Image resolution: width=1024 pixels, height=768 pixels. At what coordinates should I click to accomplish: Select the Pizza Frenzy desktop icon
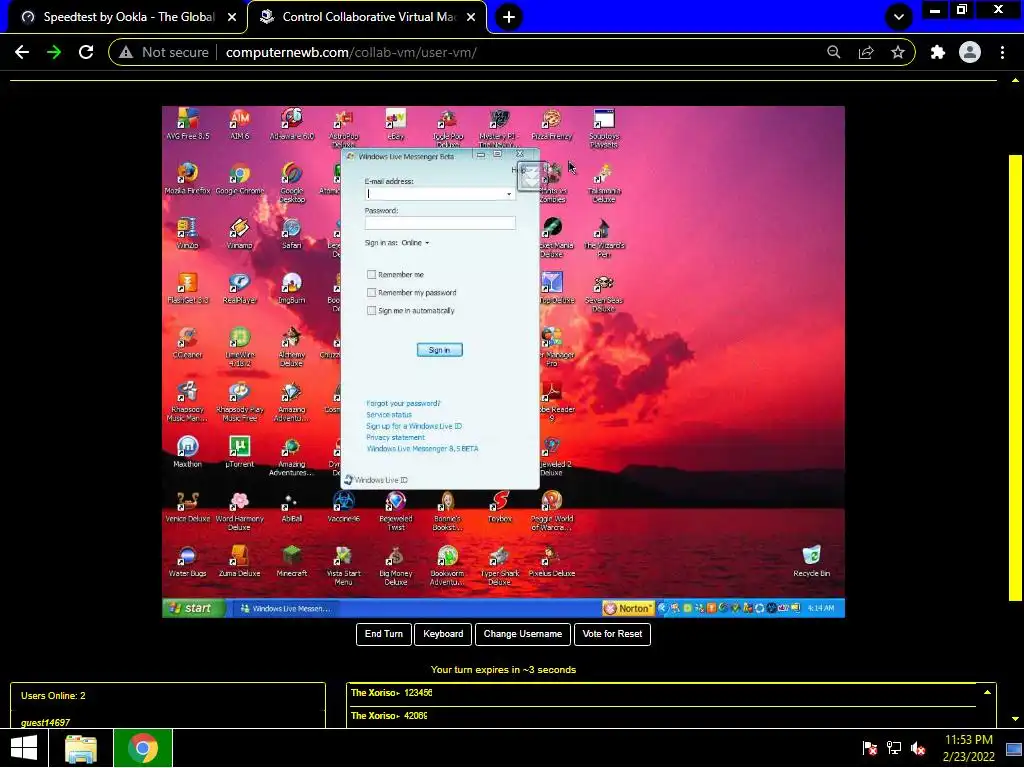(x=552, y=124)
